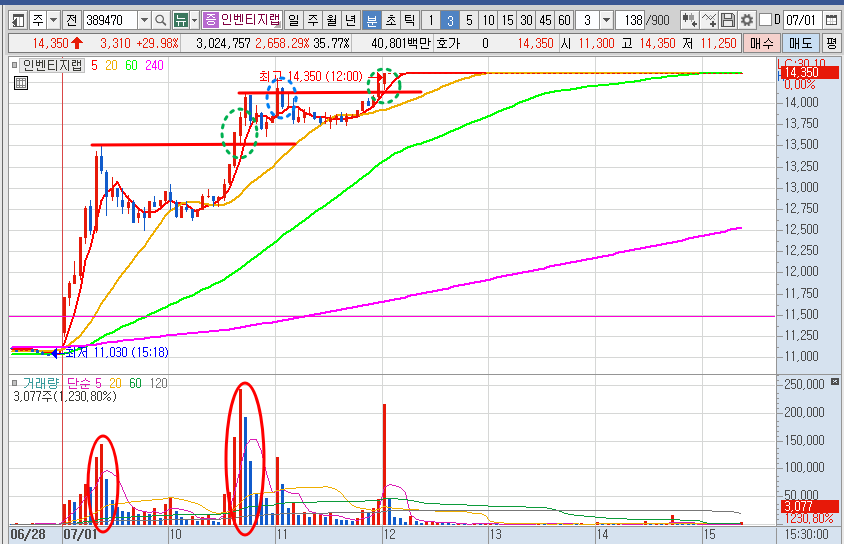844x544 pixels.
Task: Click the grid table icon under chart title
Action: click(20, 83)
